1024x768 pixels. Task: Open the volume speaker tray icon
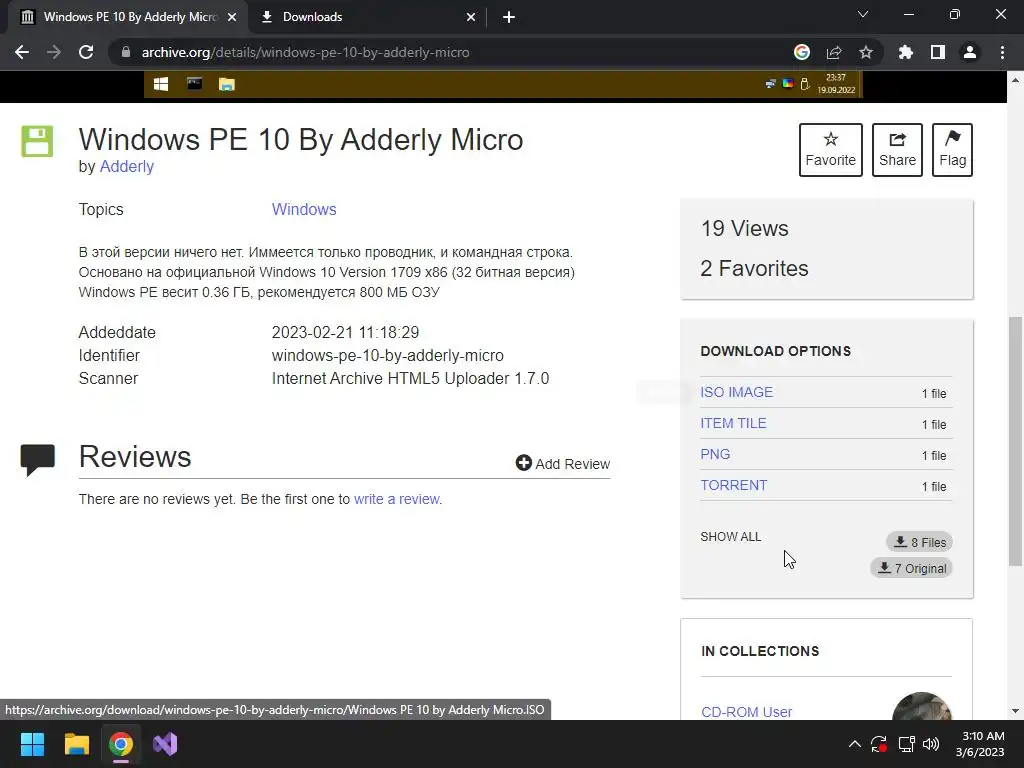[x=931, y=744]
